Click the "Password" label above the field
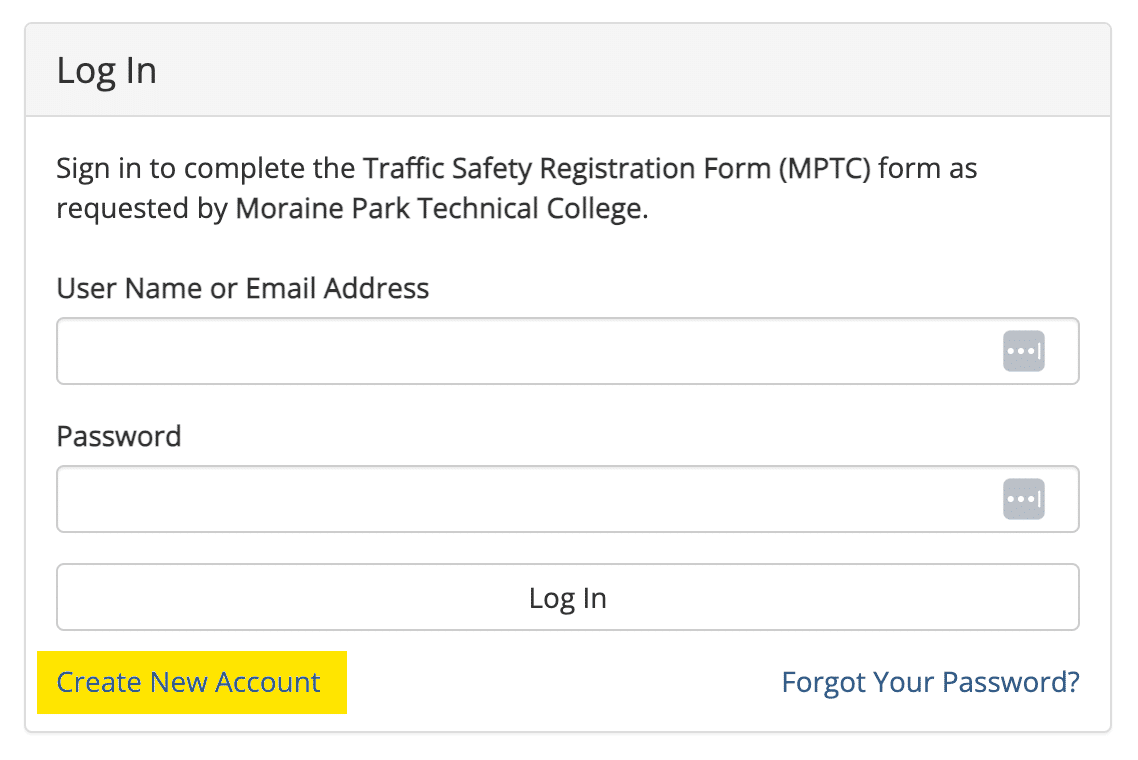Screen dimensions: 1138x760 119,437
